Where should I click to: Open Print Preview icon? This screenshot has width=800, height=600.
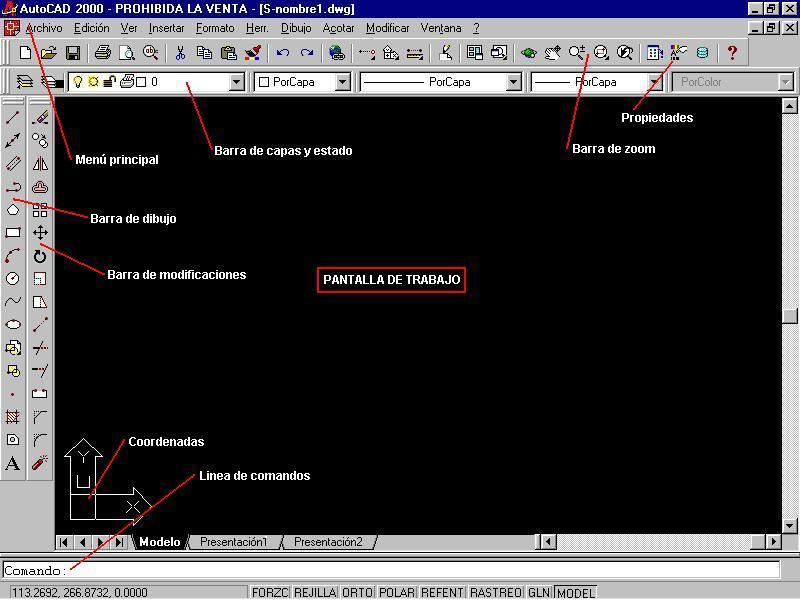coord(127,53)
